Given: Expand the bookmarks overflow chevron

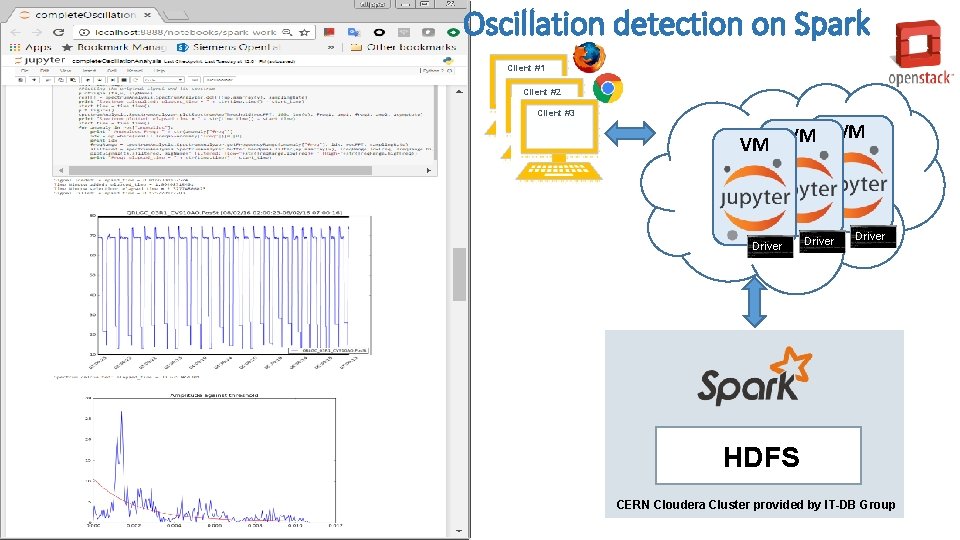Looking at the screenshot, I should (331, 47).
